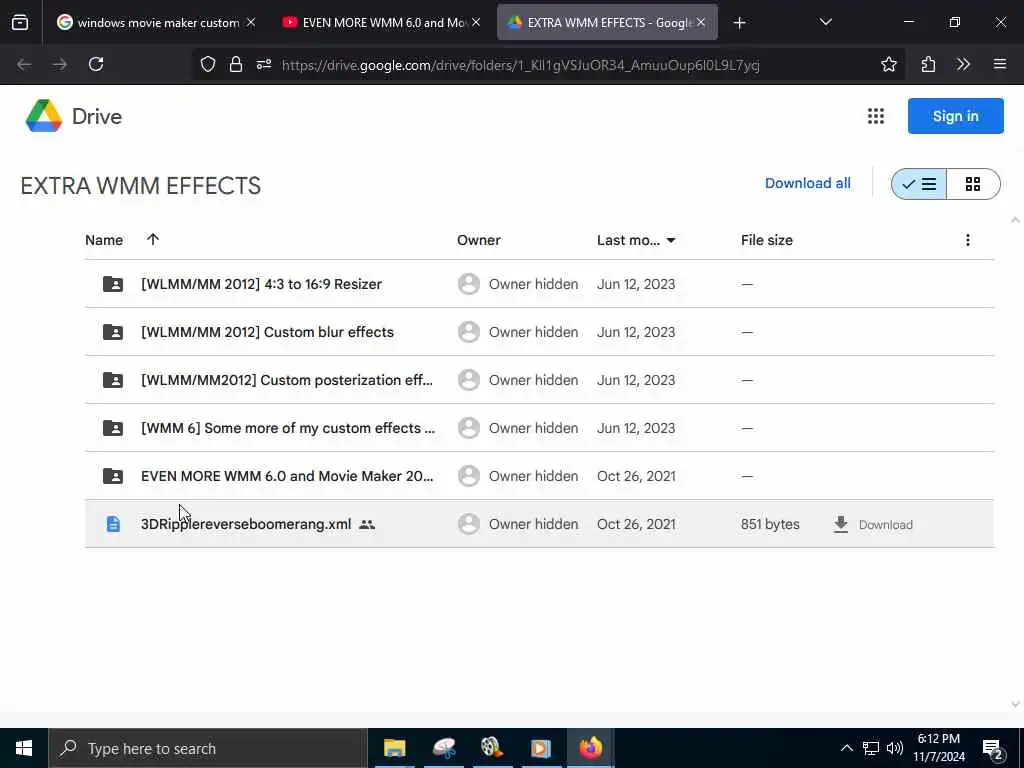
Task: Click the Download label on the xml row
Action: point(886,525)
